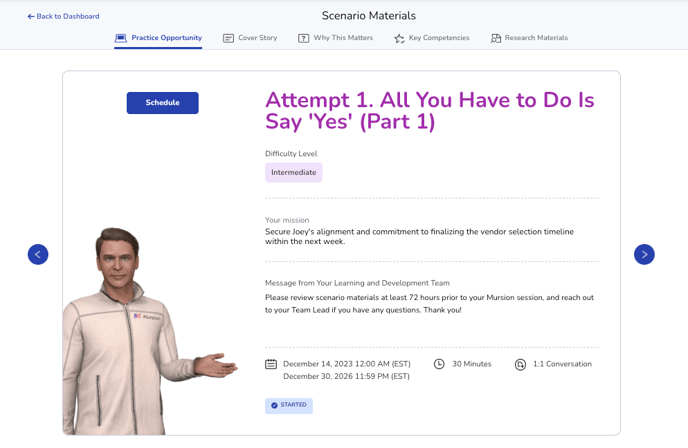
Task: Click the Why This Matters question icon
Action: point(303,38)
